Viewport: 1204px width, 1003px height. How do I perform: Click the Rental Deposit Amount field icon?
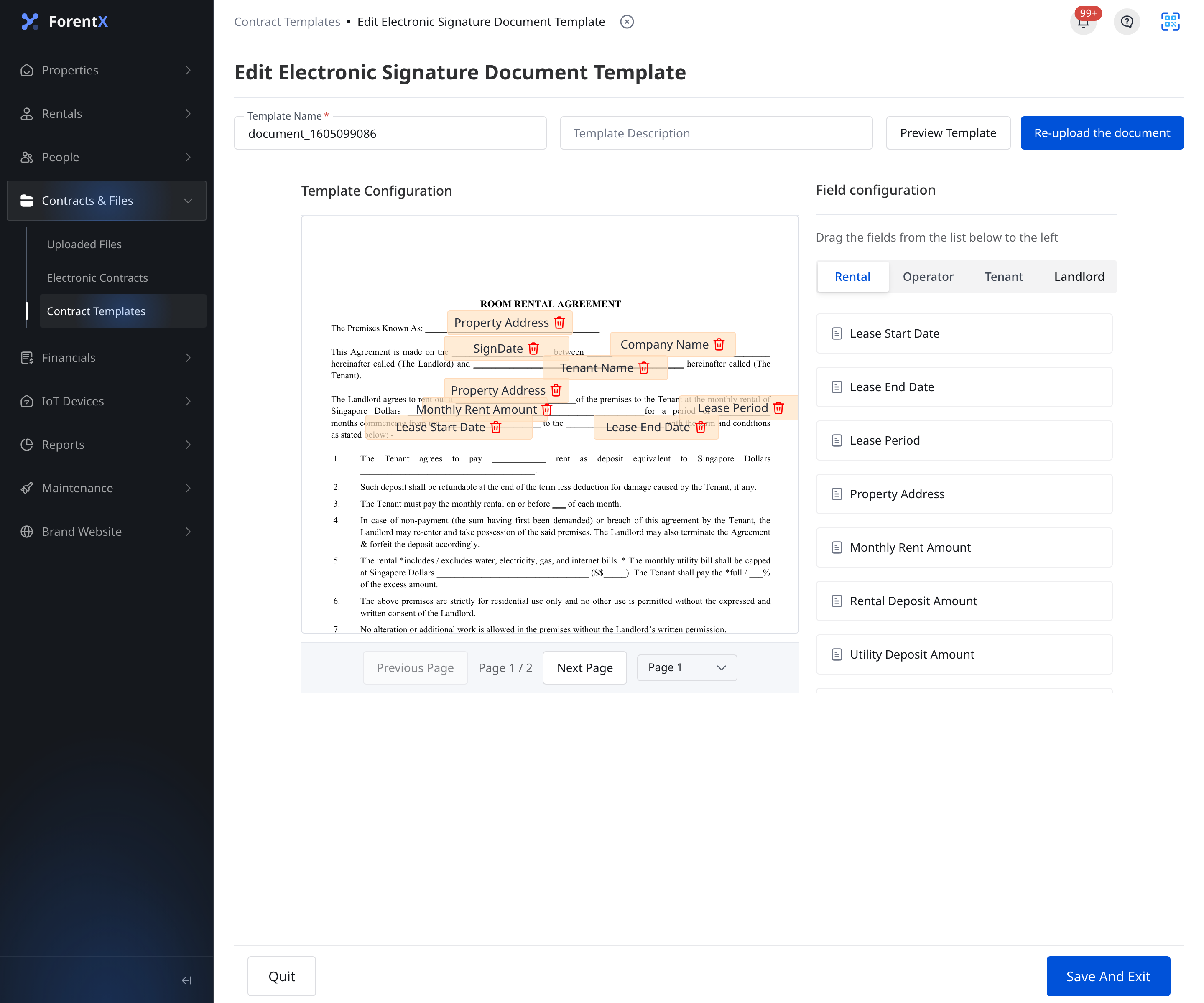coord(837,601)
